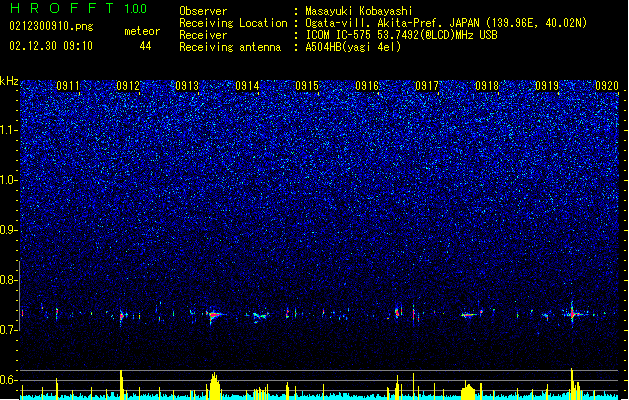Click the 1.0 kHz axis label
This screenshot has height=400, width=629.
click(x=8, y=180)
